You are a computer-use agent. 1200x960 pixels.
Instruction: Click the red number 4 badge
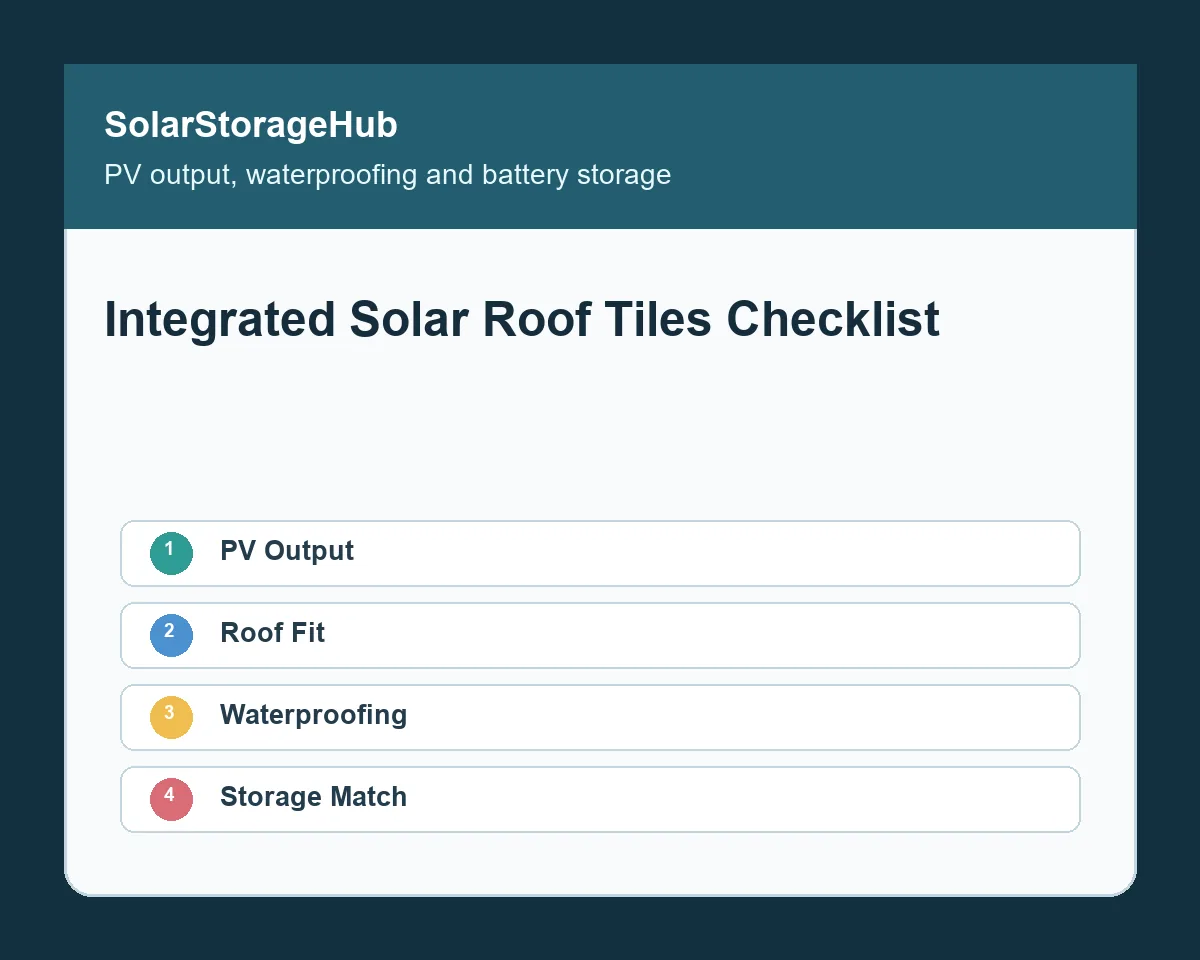pos(171,799)
